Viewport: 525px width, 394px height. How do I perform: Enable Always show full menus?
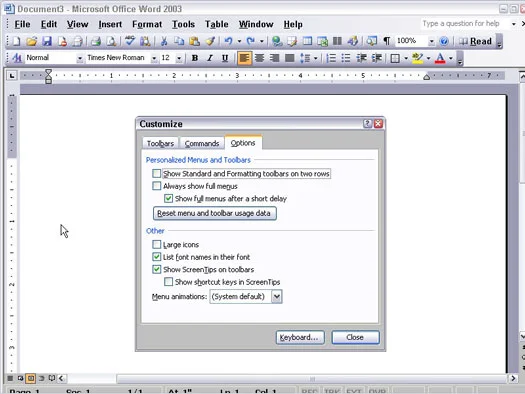[156, 186]
